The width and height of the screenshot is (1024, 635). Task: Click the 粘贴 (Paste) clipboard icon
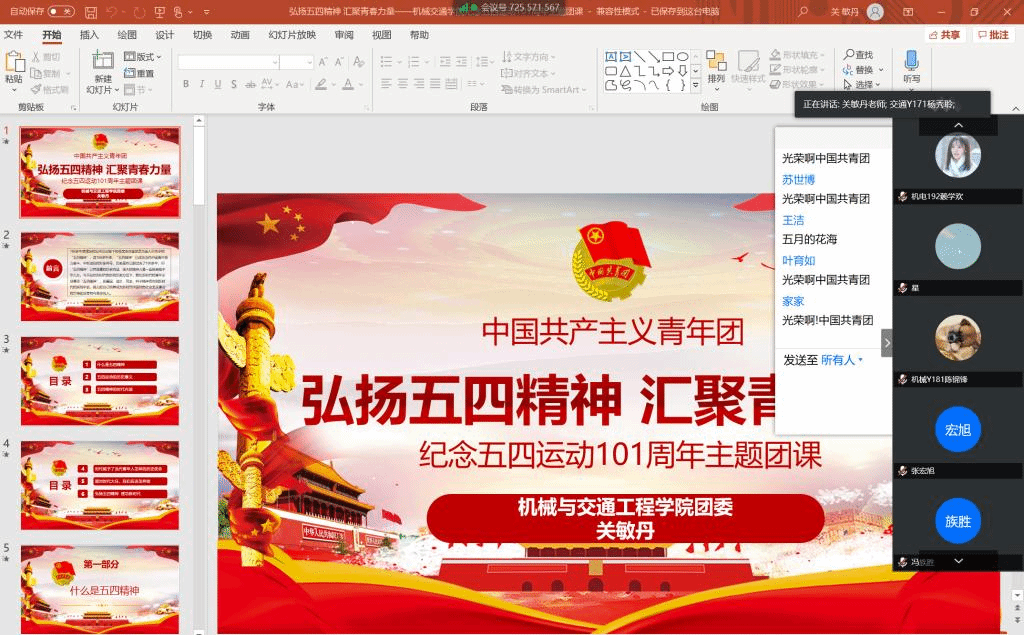(14, 63)
